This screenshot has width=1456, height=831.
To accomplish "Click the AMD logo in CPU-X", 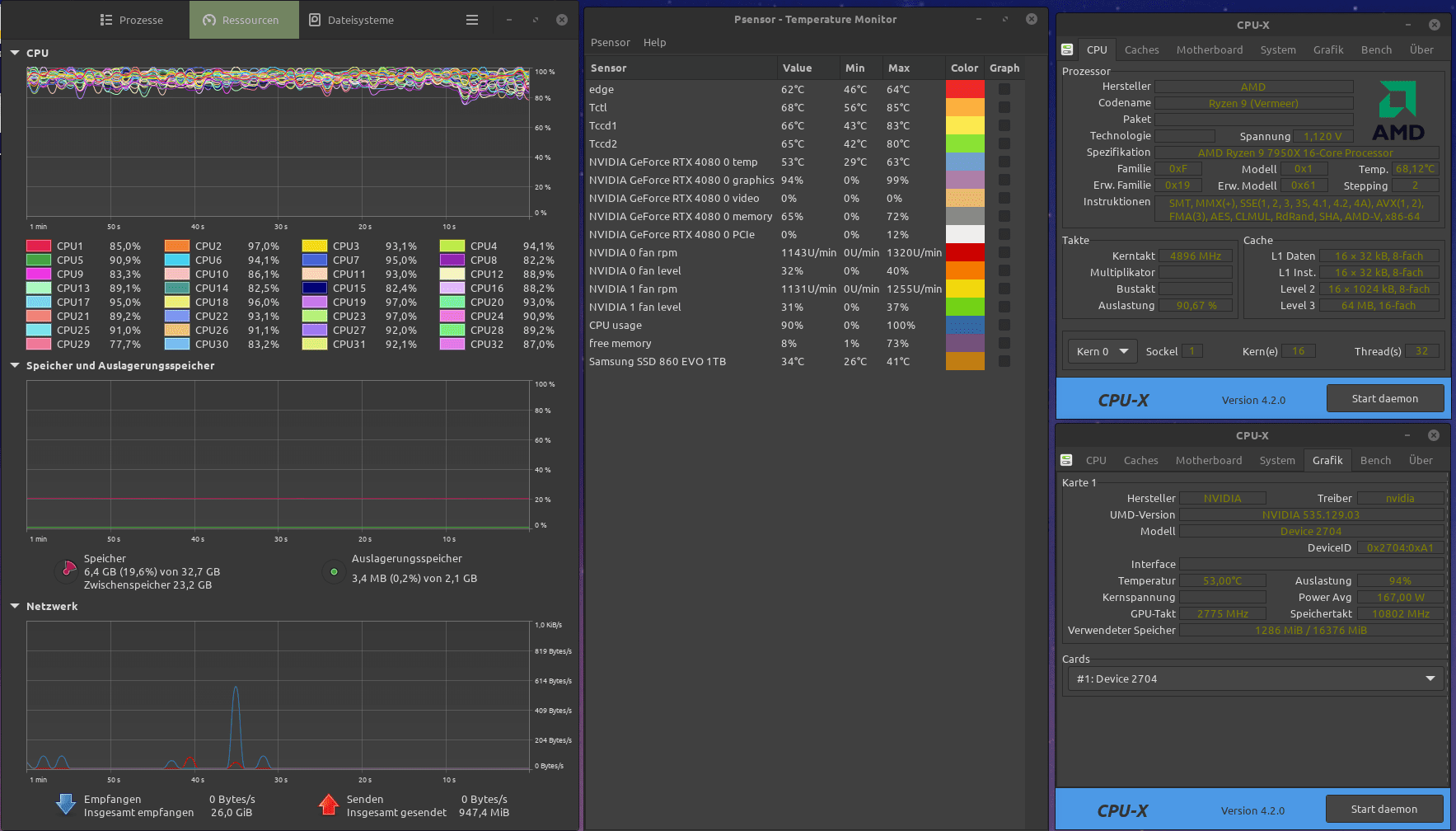I will 1398,110.
